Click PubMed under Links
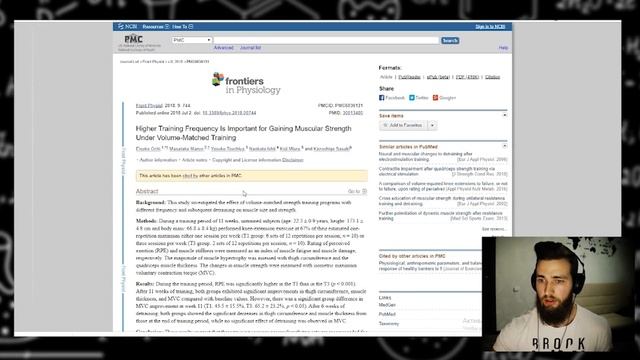The image size is (640, 360). point(387,314)
